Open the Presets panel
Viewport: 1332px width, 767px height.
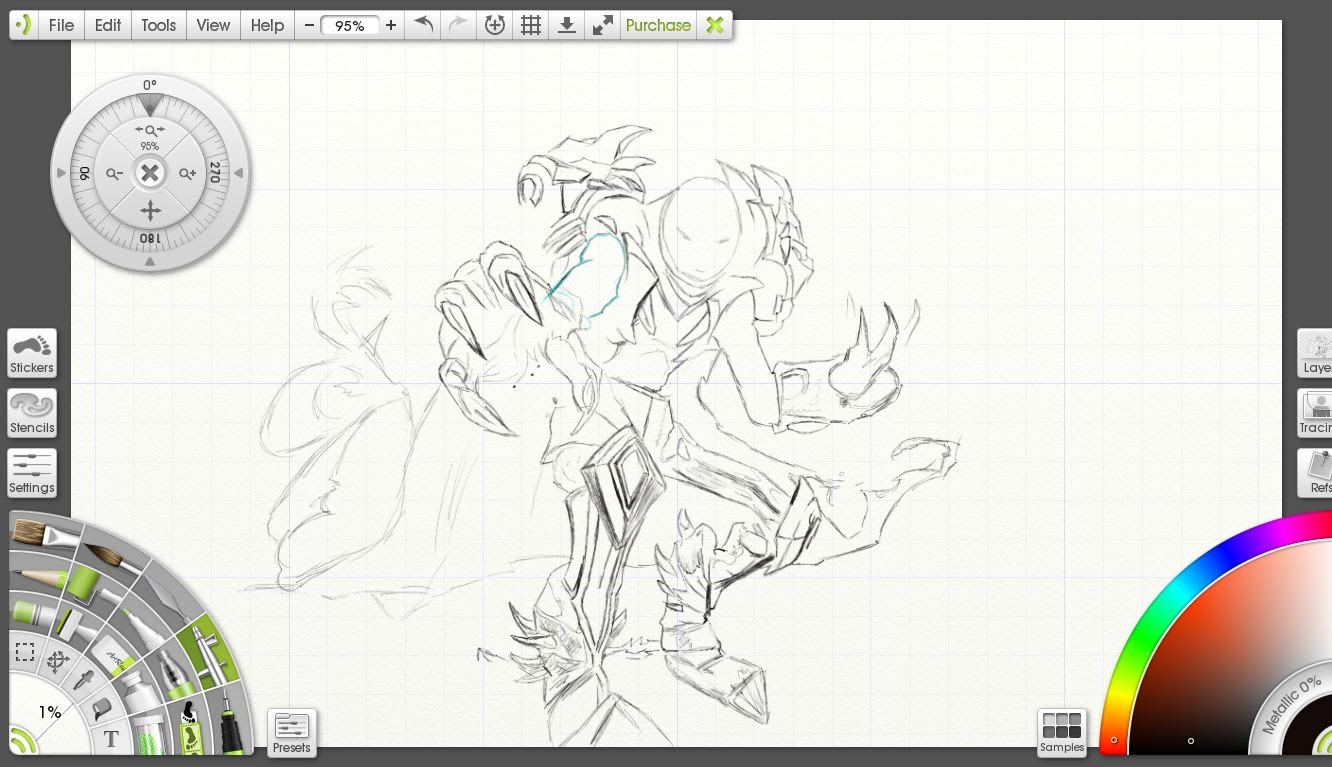coord(292,733)
